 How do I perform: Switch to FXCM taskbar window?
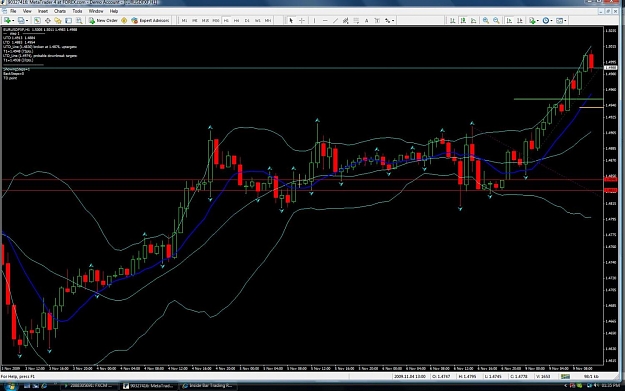90,386
